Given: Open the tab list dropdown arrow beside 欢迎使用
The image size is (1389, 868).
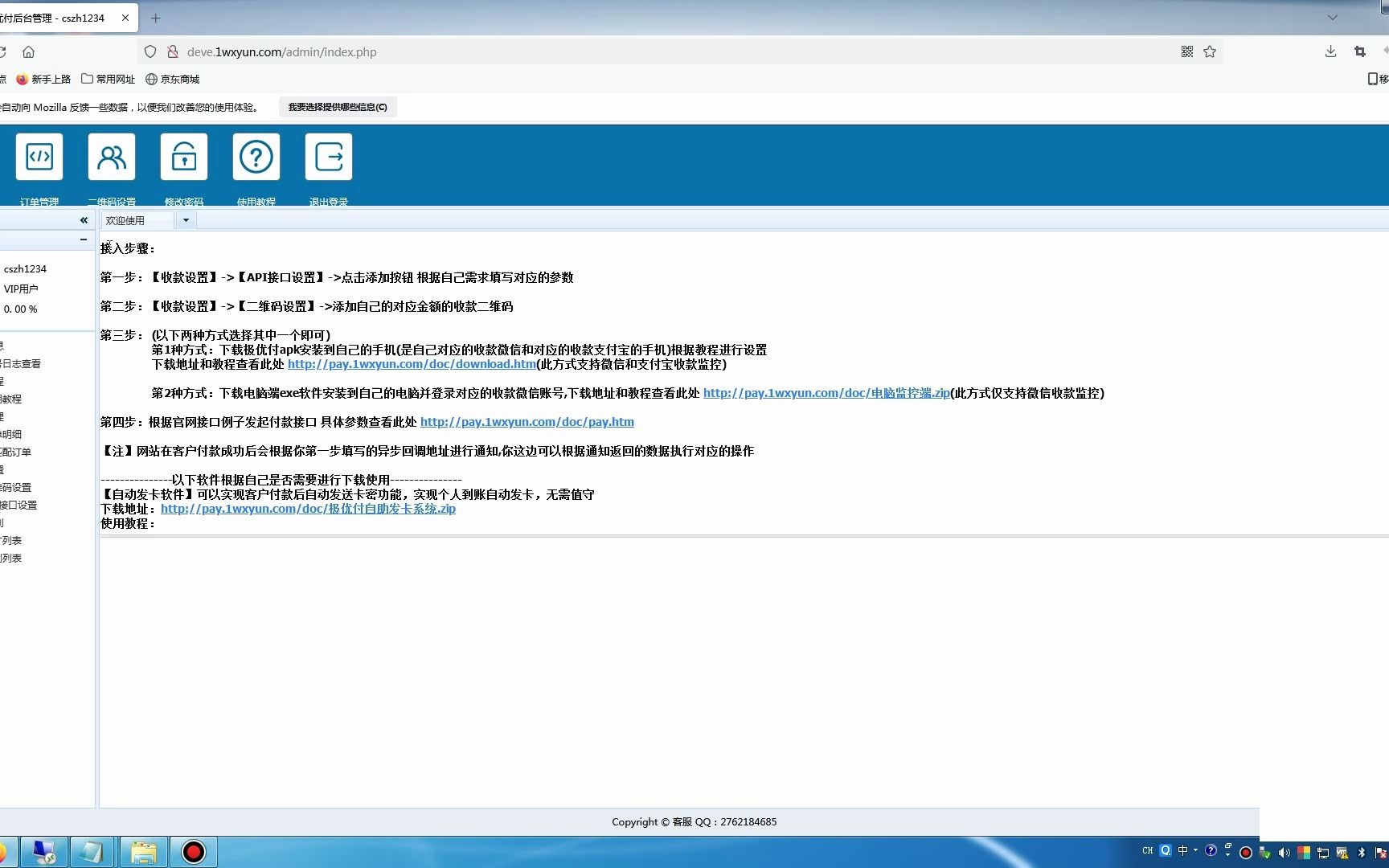Looking at the screenshot, I should [186, 220].
